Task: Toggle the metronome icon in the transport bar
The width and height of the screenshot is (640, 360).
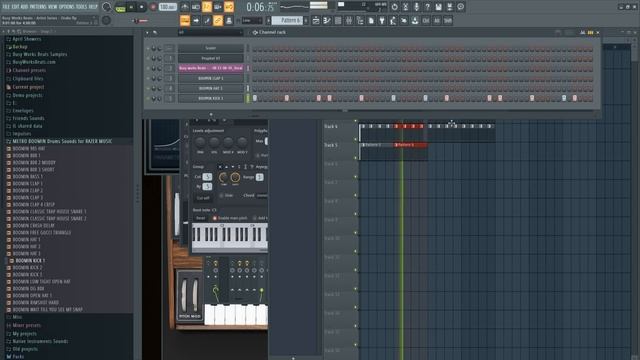Action: click(x=184, y=7)
